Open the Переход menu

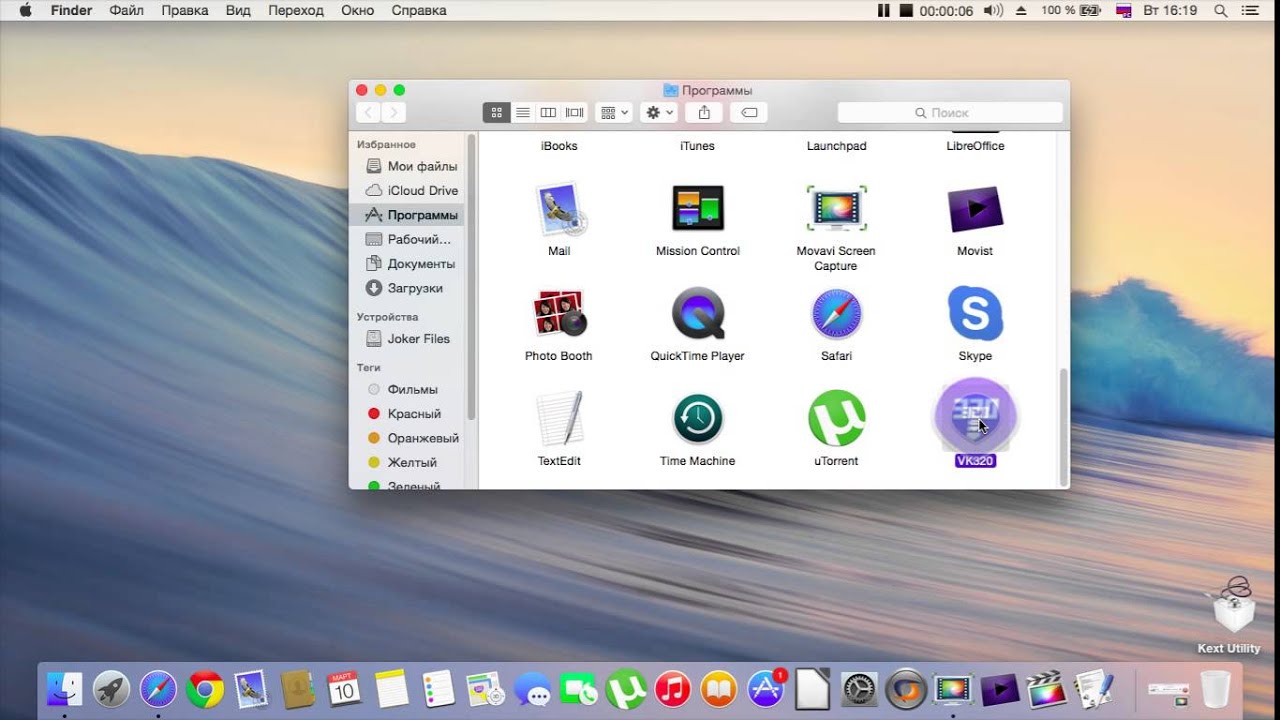point(296,11)
